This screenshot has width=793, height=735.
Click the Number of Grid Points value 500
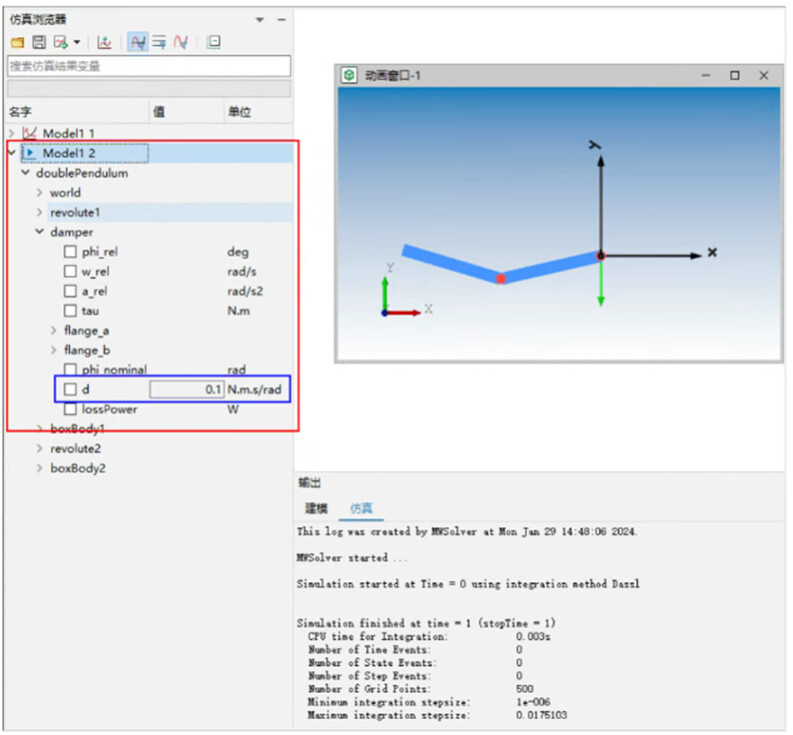coord(524,689)
